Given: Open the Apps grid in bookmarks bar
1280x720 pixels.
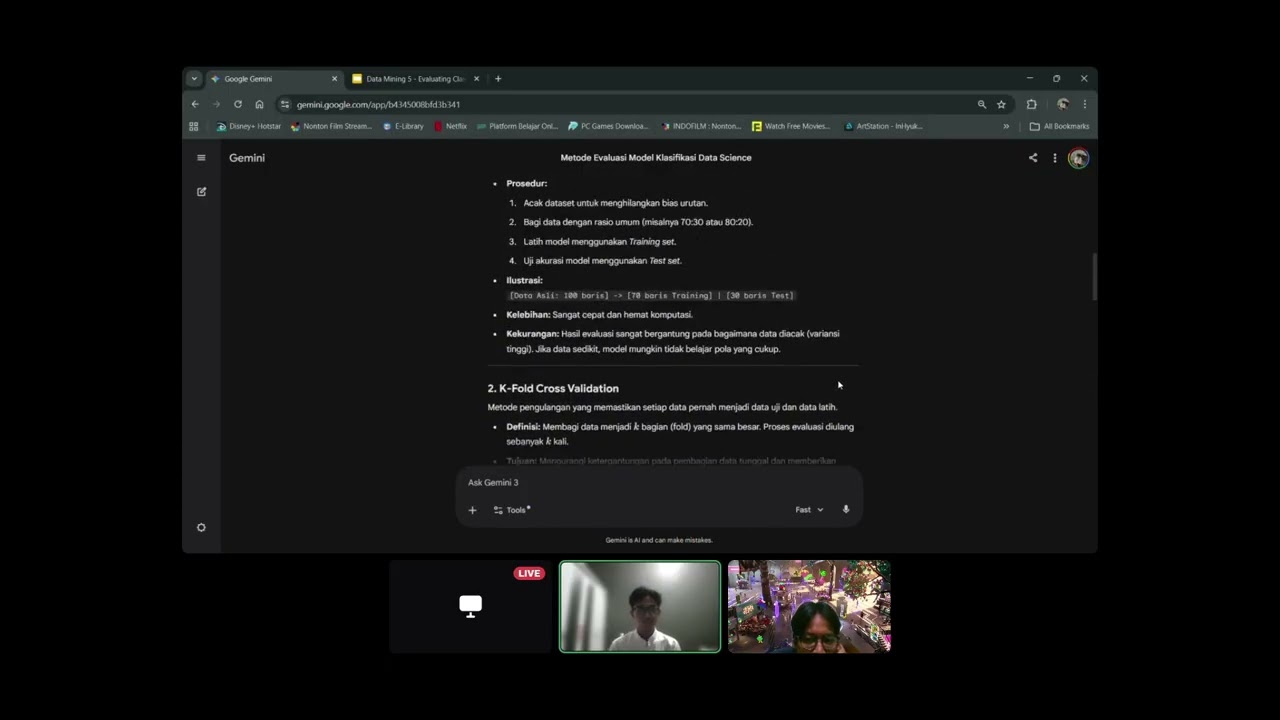Looking at the screenshot, I should point(194,126).
